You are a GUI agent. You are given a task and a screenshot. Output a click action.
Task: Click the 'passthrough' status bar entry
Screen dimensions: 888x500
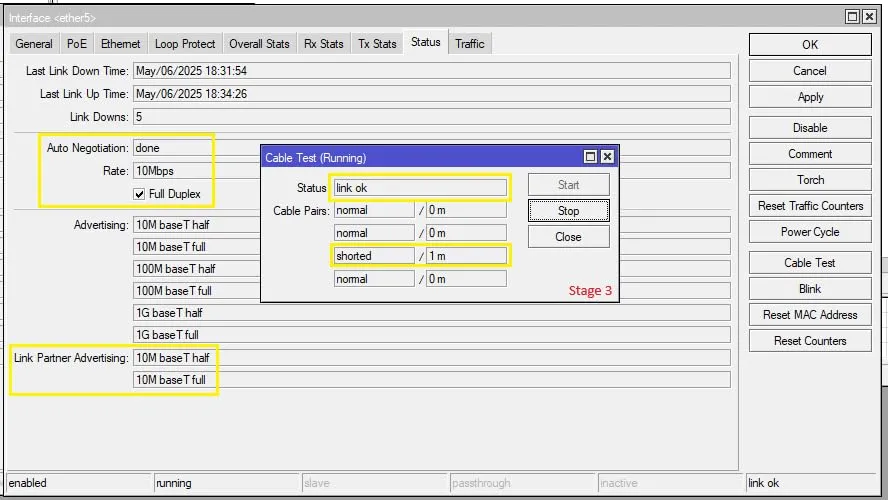click(522, 483)
